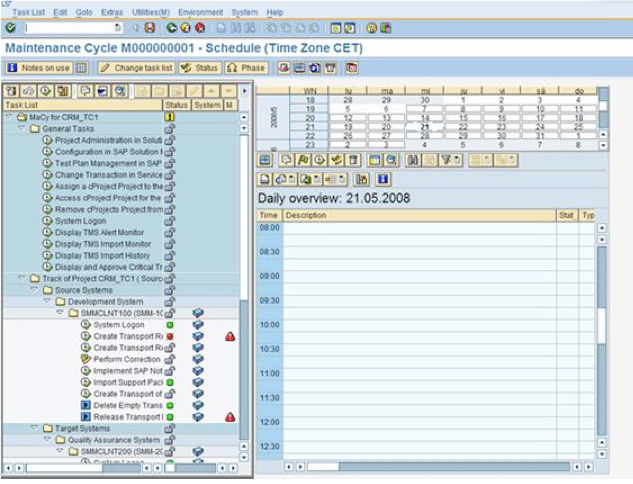Collapse the Development System folder

click(47, 301)
